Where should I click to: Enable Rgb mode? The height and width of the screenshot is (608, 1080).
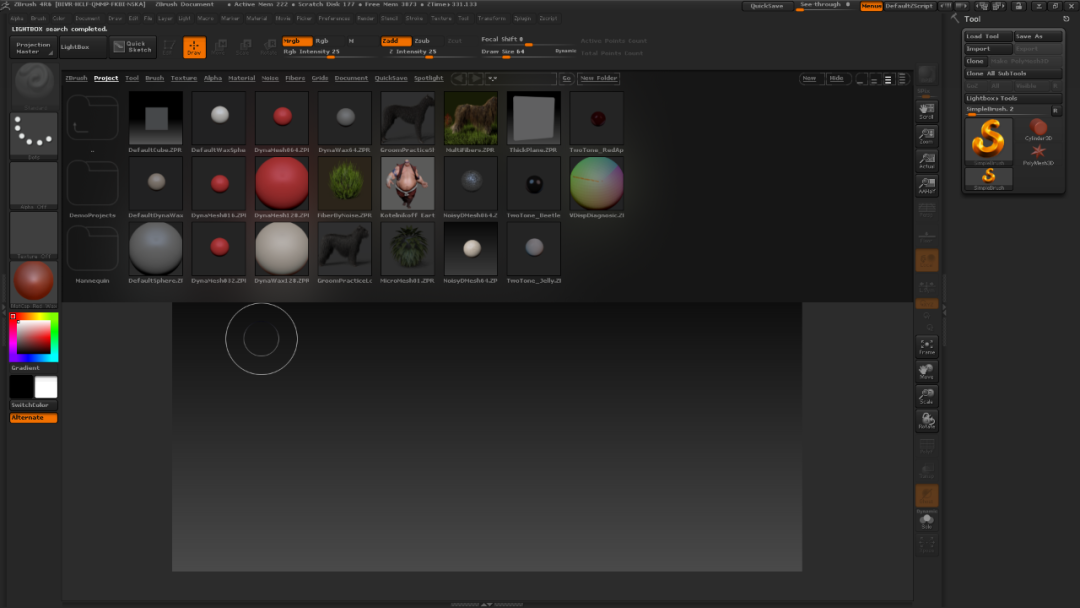pos(322,41)
